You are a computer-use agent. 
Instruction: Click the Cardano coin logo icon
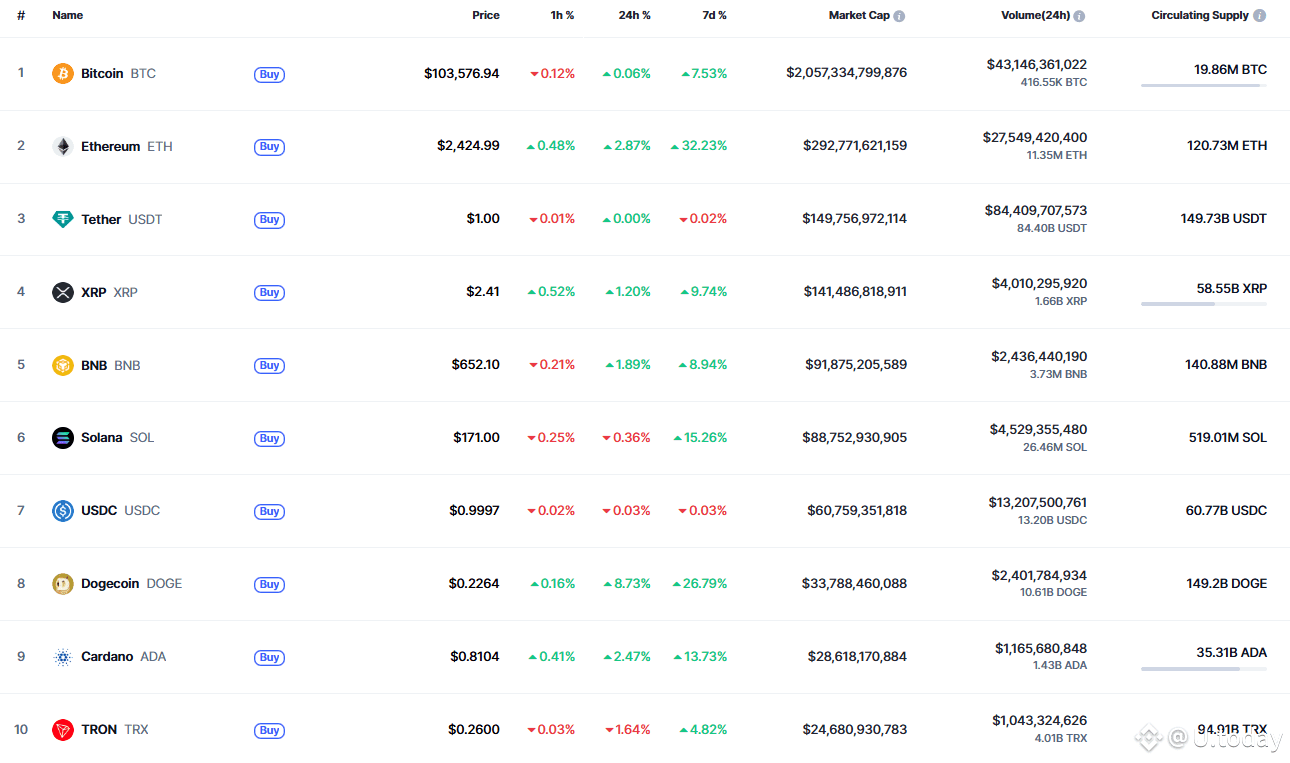pyautogui.click(x=63, y=657)
